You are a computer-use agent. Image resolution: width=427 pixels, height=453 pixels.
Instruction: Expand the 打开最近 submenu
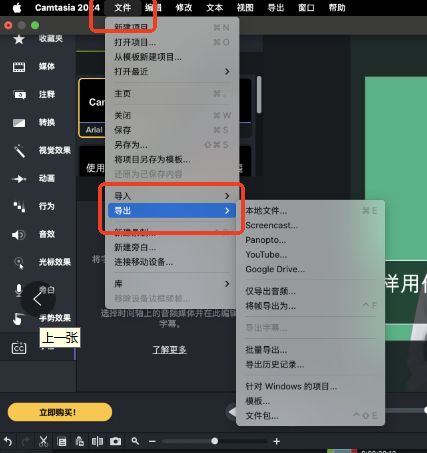(x=172, y=72)
